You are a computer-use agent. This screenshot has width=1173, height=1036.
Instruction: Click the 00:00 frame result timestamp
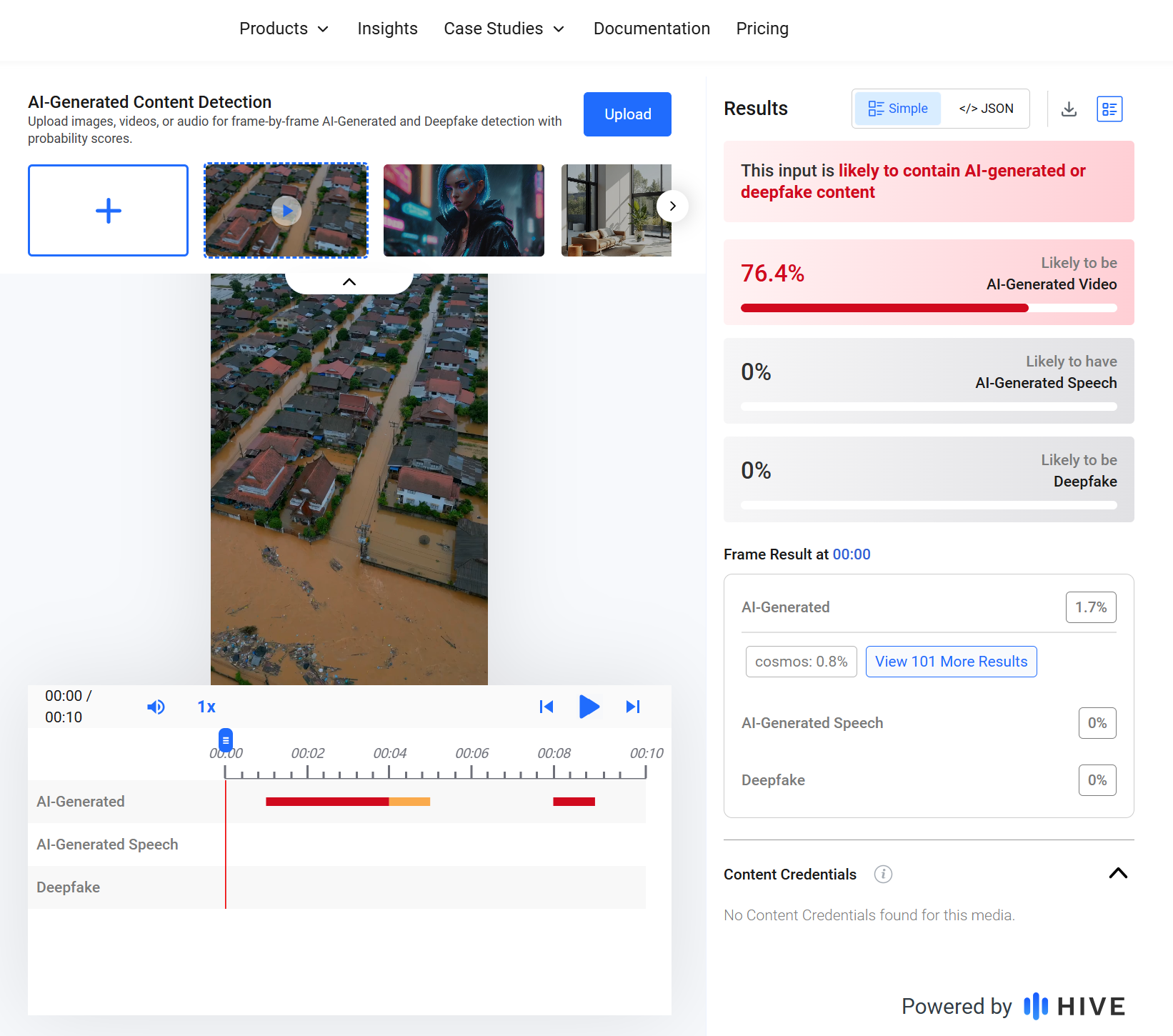(852, 554)
